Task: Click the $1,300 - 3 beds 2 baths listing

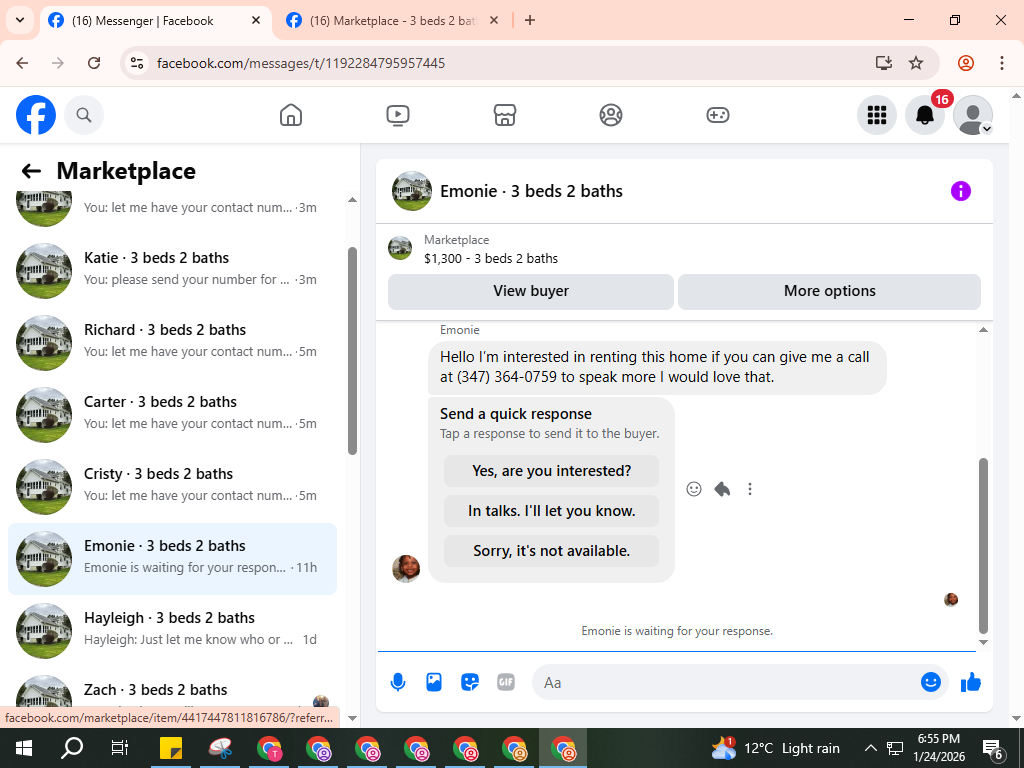Action: pyautogui.click(x=490, y=259)
